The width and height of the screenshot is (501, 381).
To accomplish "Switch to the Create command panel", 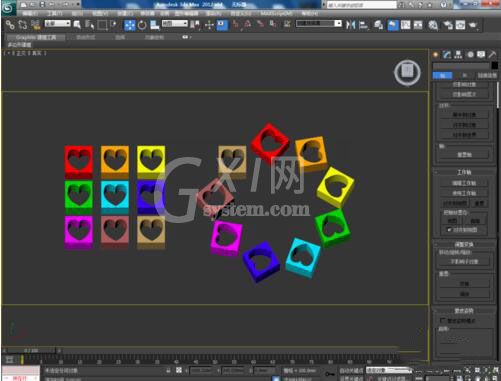I will pos(435,54).
